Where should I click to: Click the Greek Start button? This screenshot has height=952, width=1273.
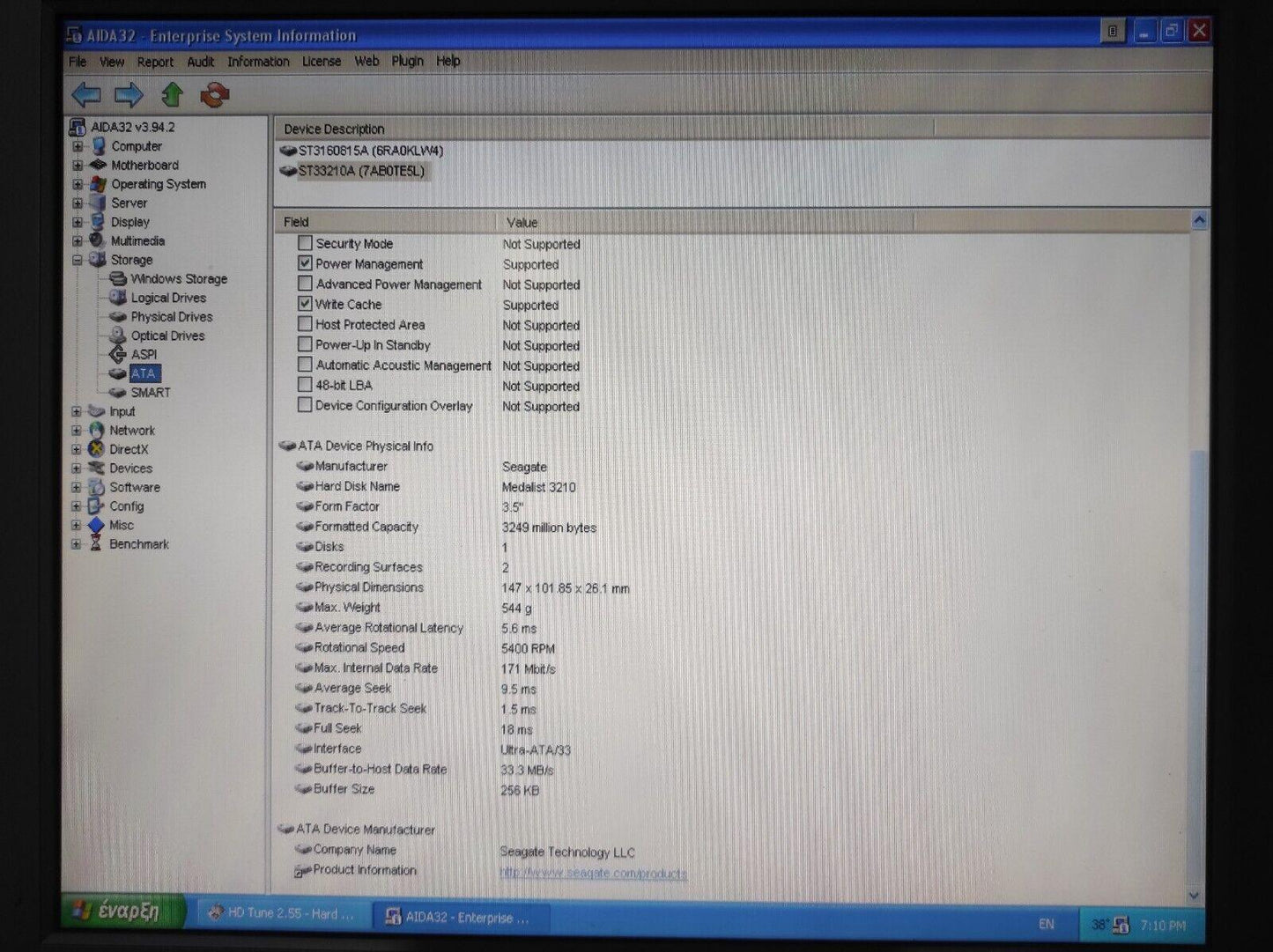point(123,911)
